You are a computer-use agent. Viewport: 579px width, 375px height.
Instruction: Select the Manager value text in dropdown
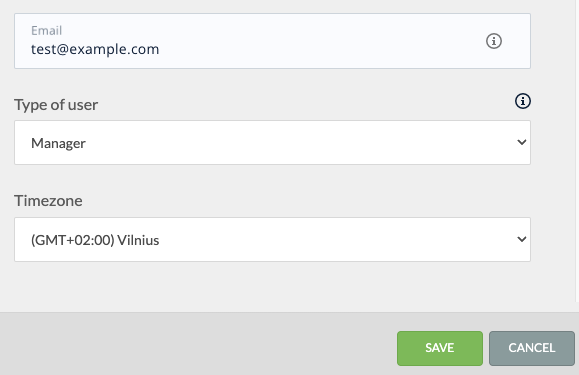[x=58, y=143]
